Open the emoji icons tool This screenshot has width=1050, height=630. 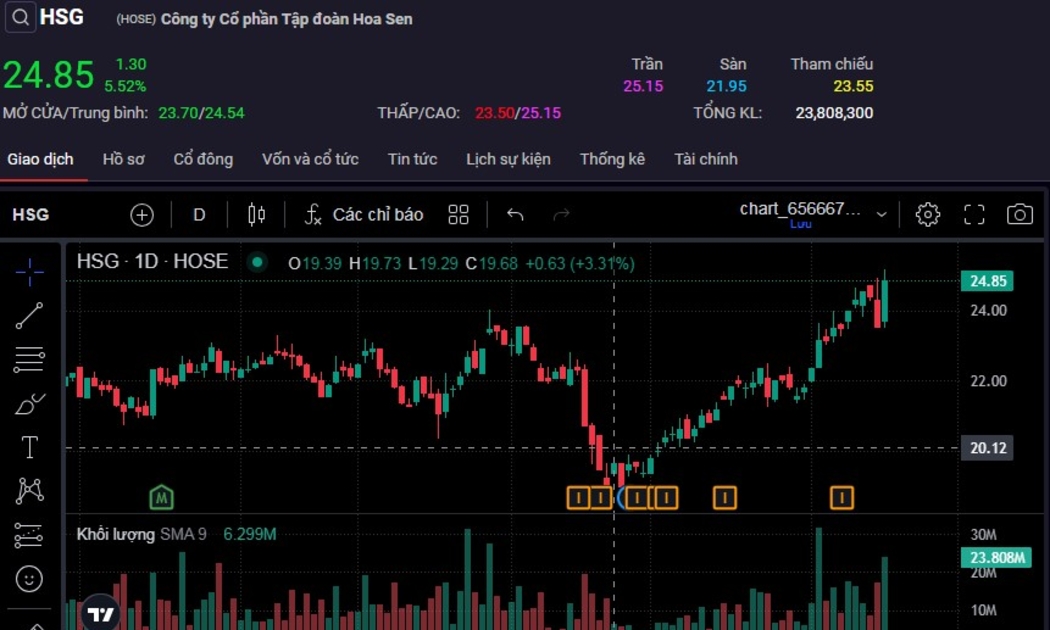click(x=29, y=578)
